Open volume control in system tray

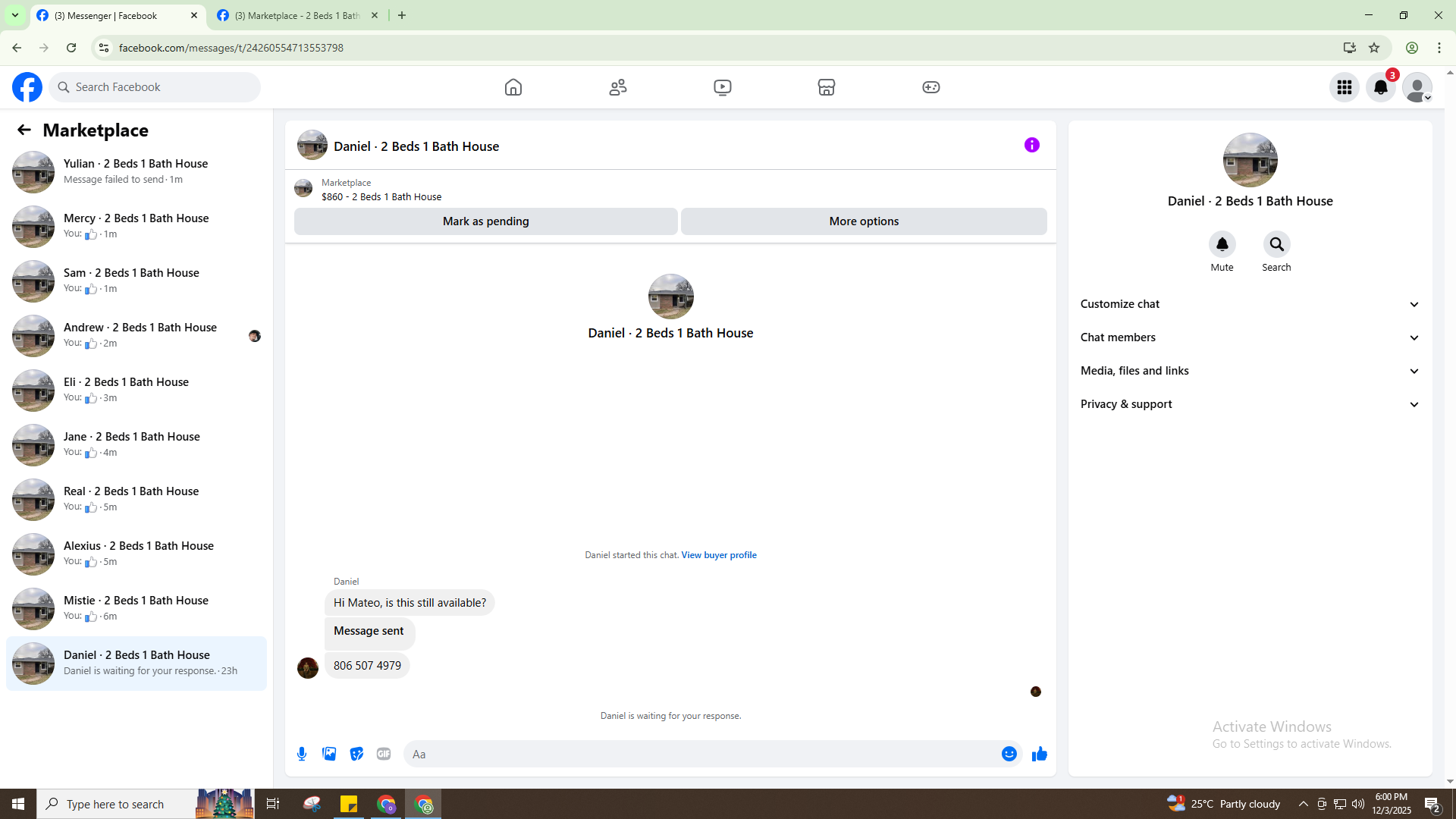point(1358,804)
